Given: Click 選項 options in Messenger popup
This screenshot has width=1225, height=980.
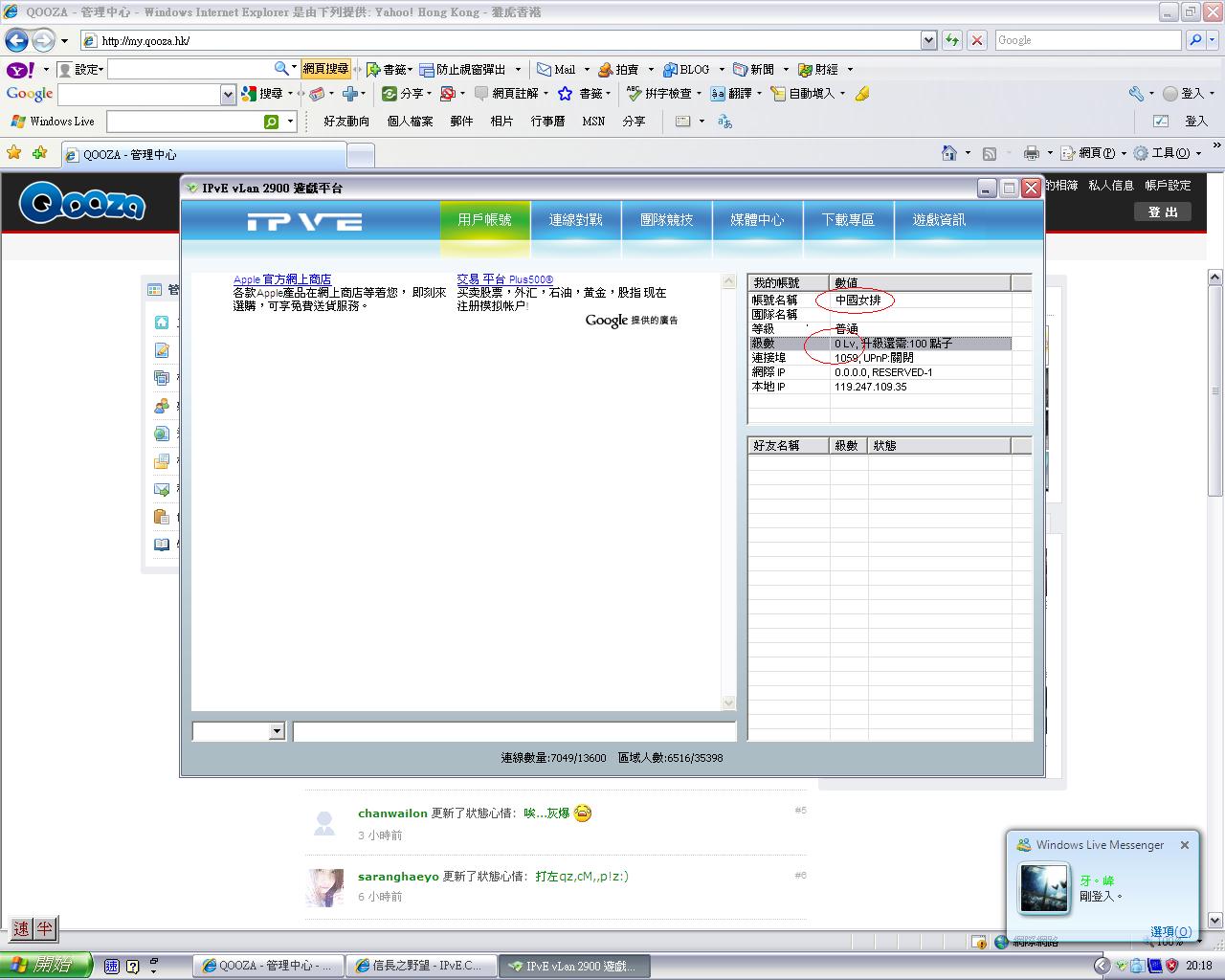Looking at the screenshot, I should pyautogui.click(x=1170, y=931).
